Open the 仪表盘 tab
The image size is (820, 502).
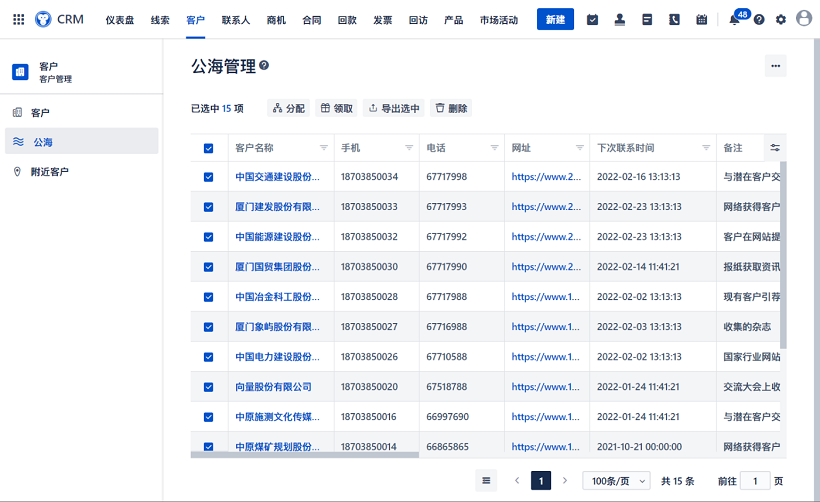pyautogui.click(x=120, y=20)
